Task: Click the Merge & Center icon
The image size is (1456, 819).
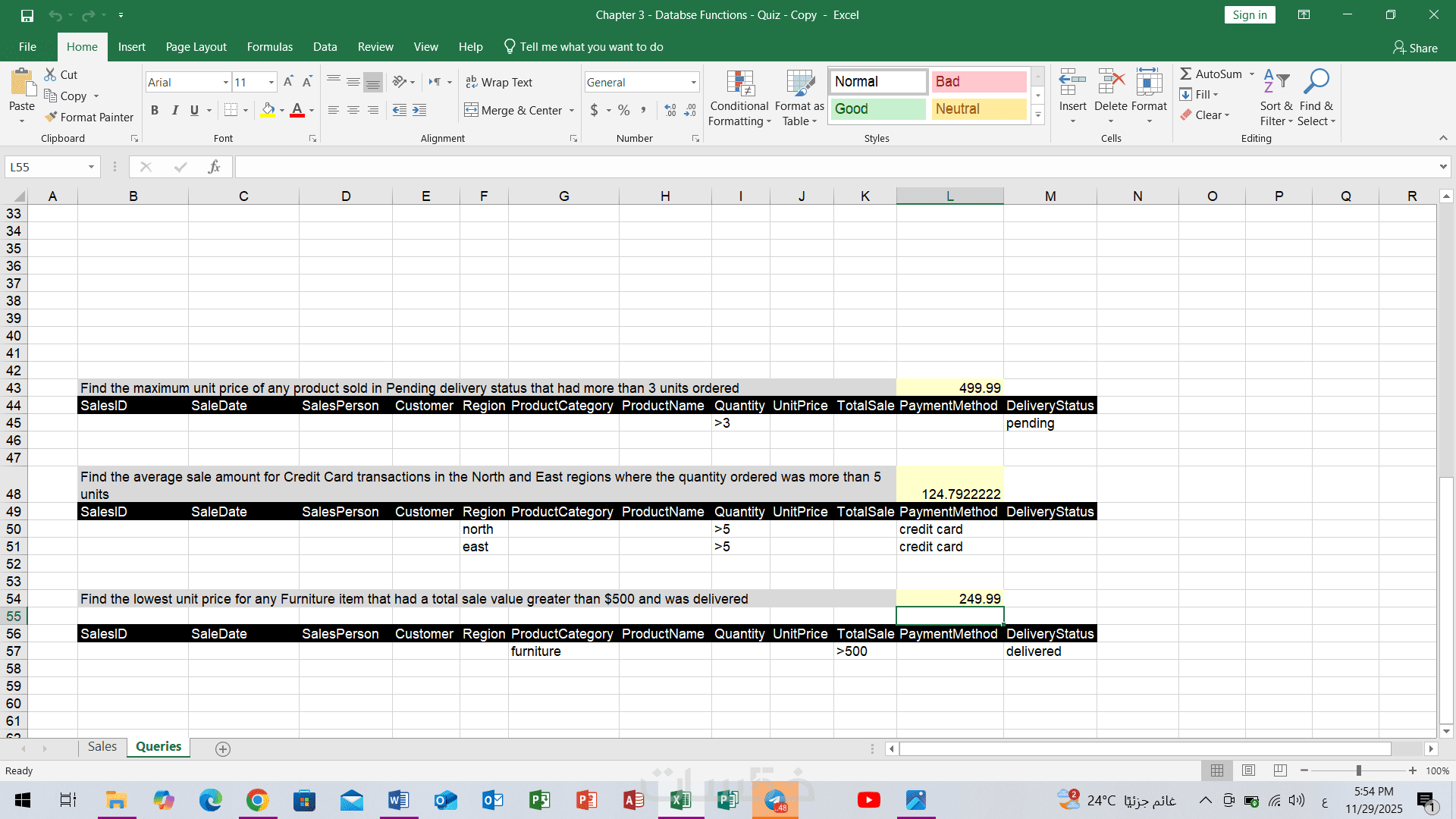Action: tap(472, 110)
